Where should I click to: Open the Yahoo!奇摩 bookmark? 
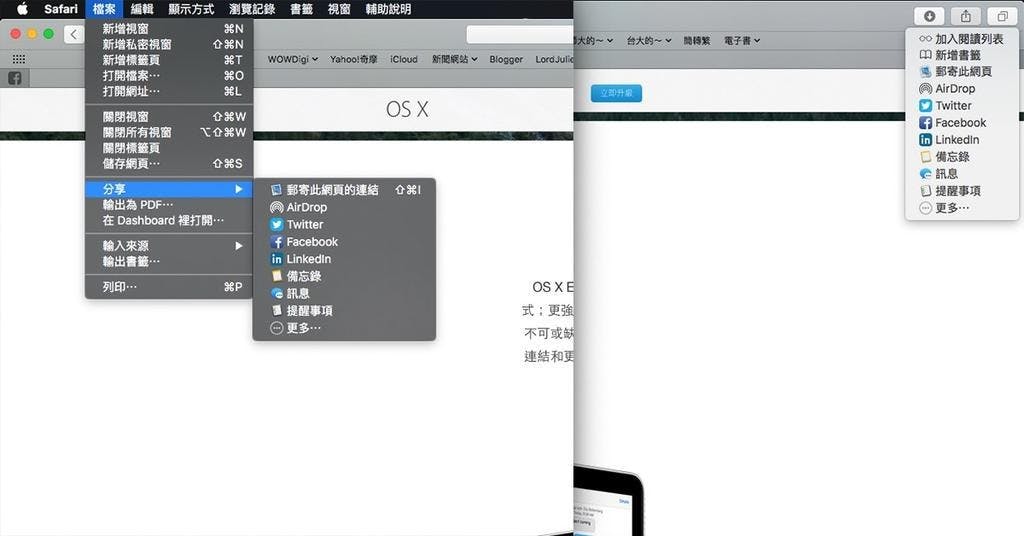coord(353,59)
